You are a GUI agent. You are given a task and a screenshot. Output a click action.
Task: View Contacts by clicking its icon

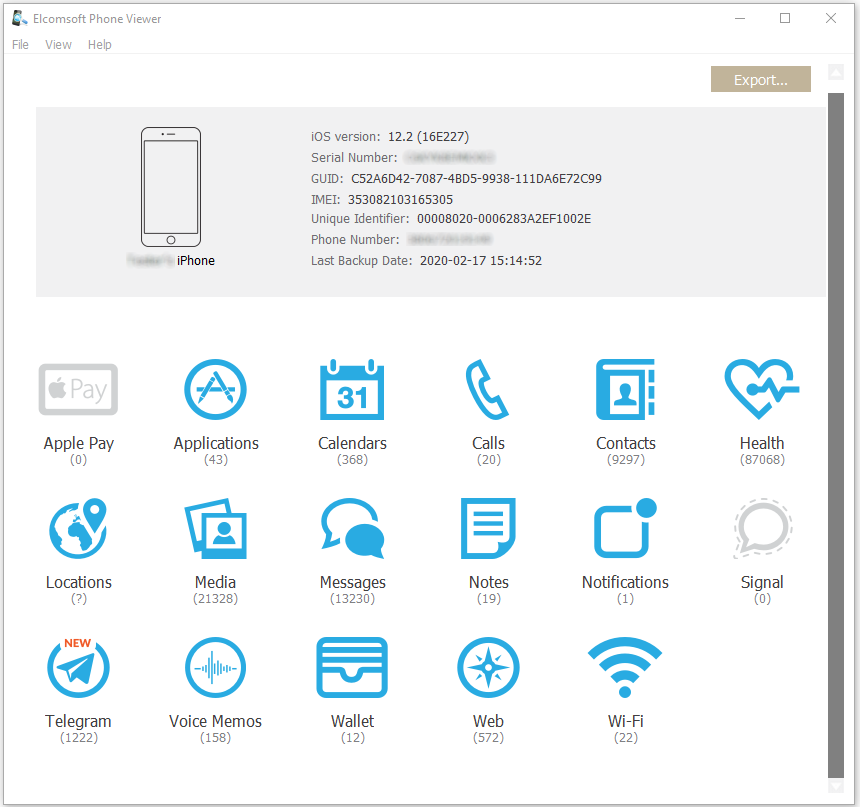(x=625, y=389)
